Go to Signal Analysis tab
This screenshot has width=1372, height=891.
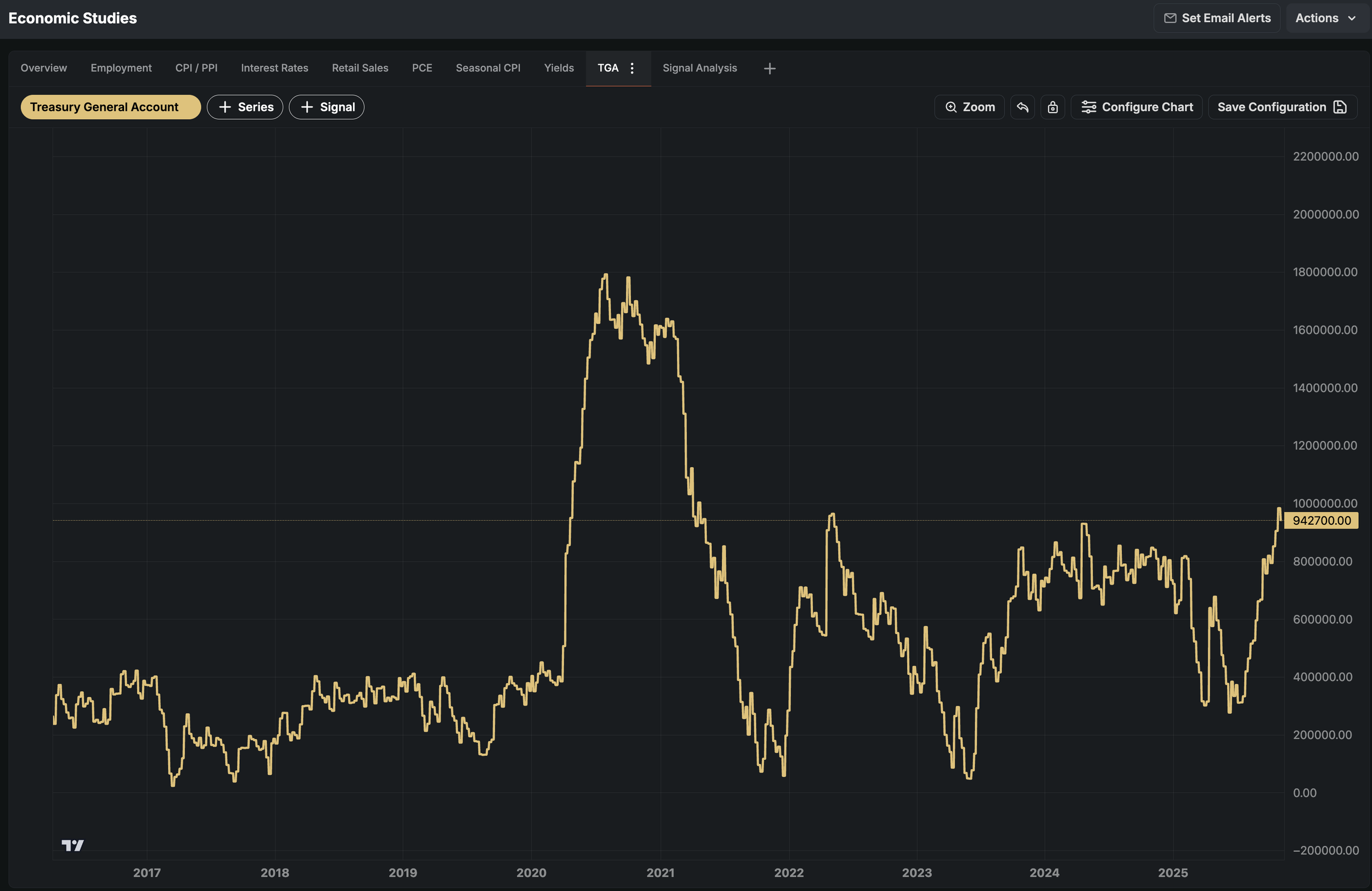(x=699, y=68)
